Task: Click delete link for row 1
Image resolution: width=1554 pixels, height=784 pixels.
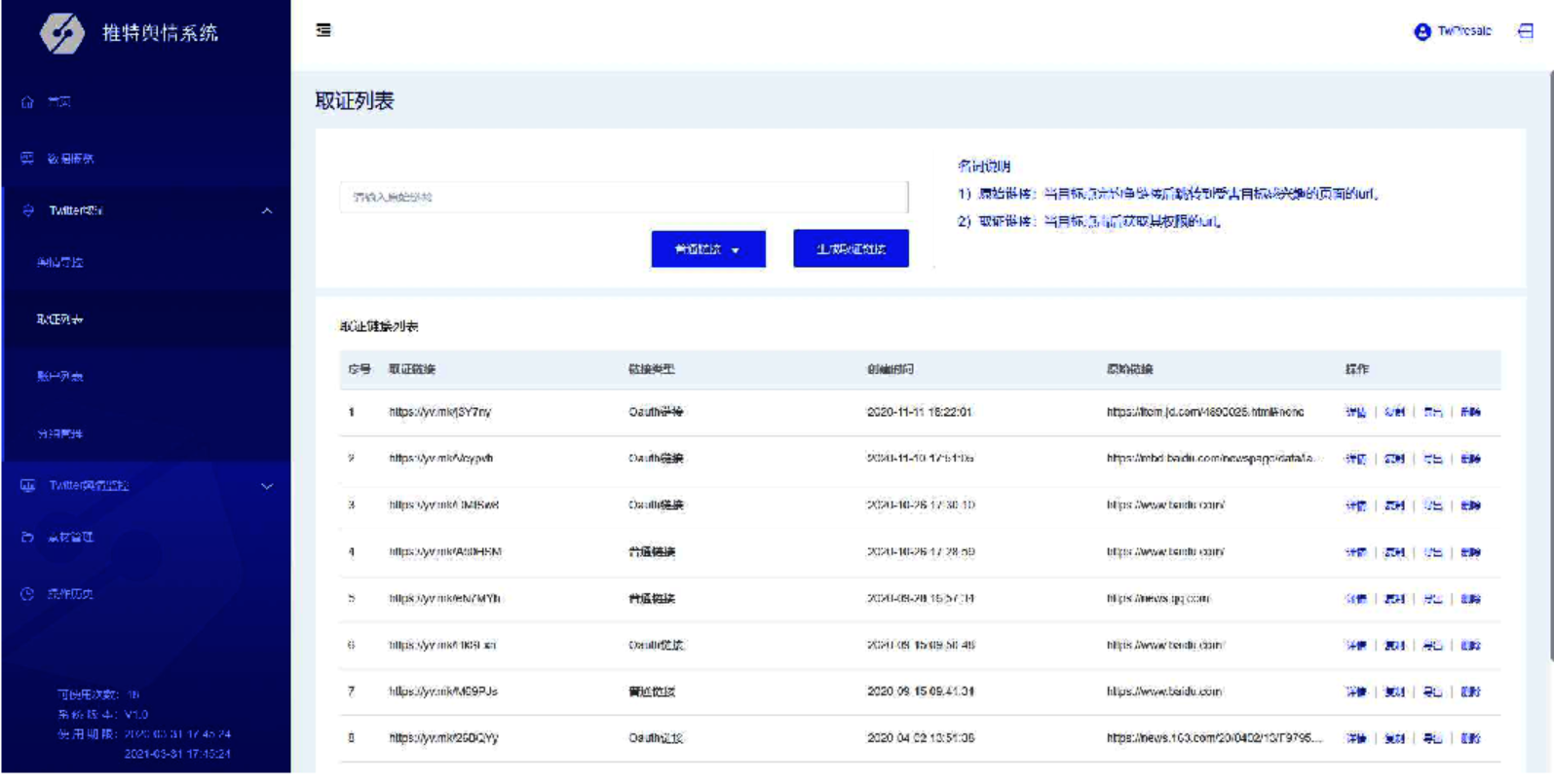Action: point(1470,412)
